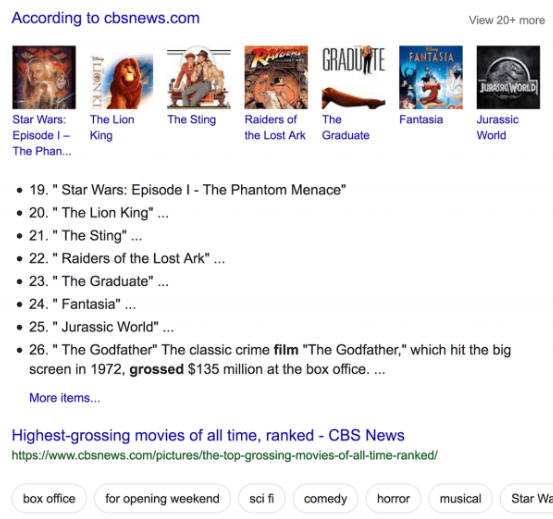
Task: Choose the 'sci fi' refinement chip
Action: coord(261,499)
